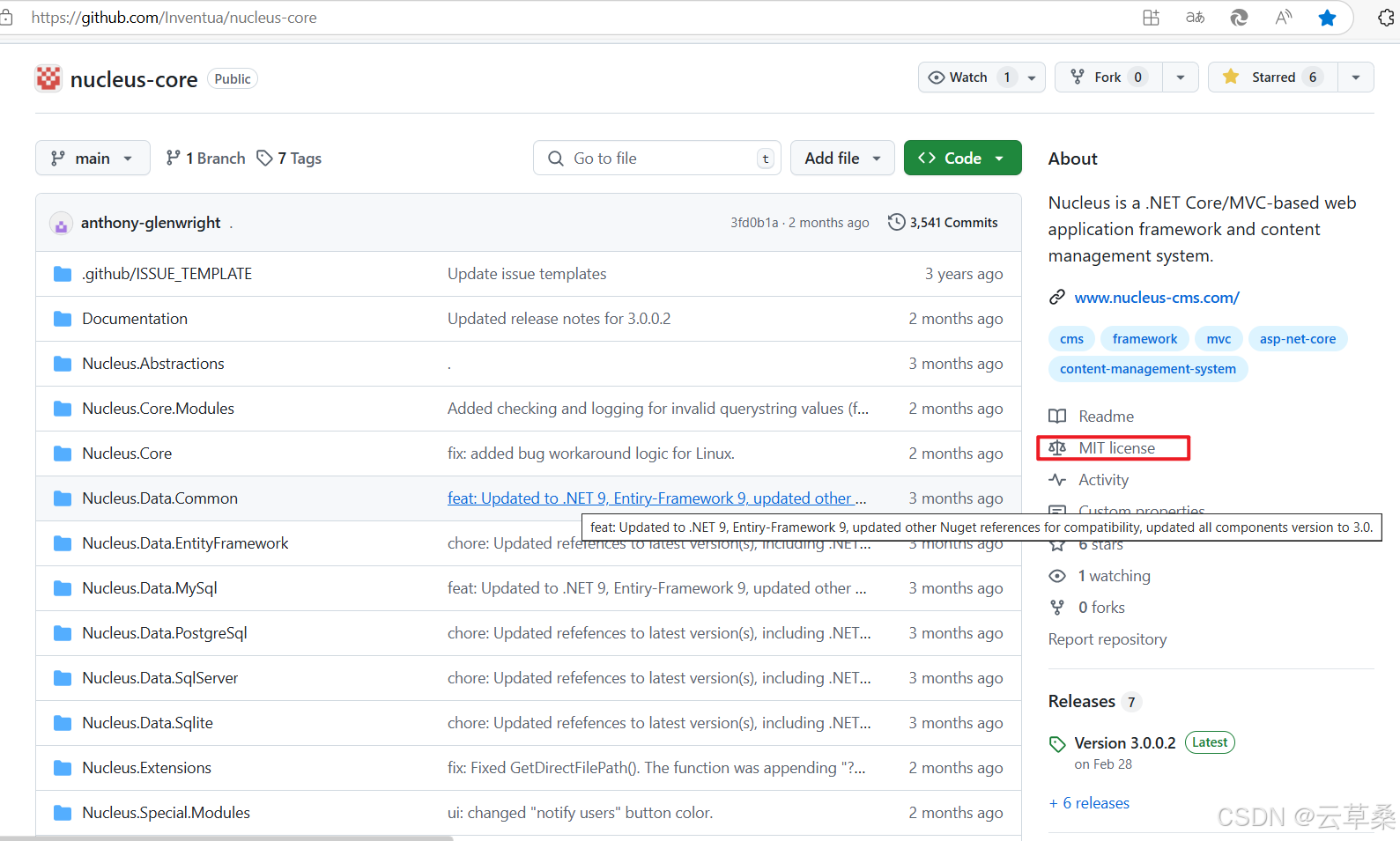
Task: Open the 7 Tags link
Action: pyautogui.click(x=289, y=159)
